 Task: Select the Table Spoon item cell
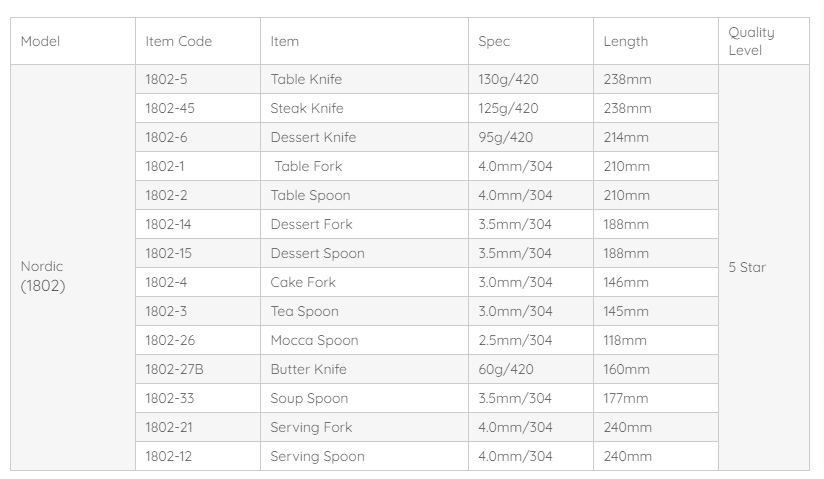[310, 195]
